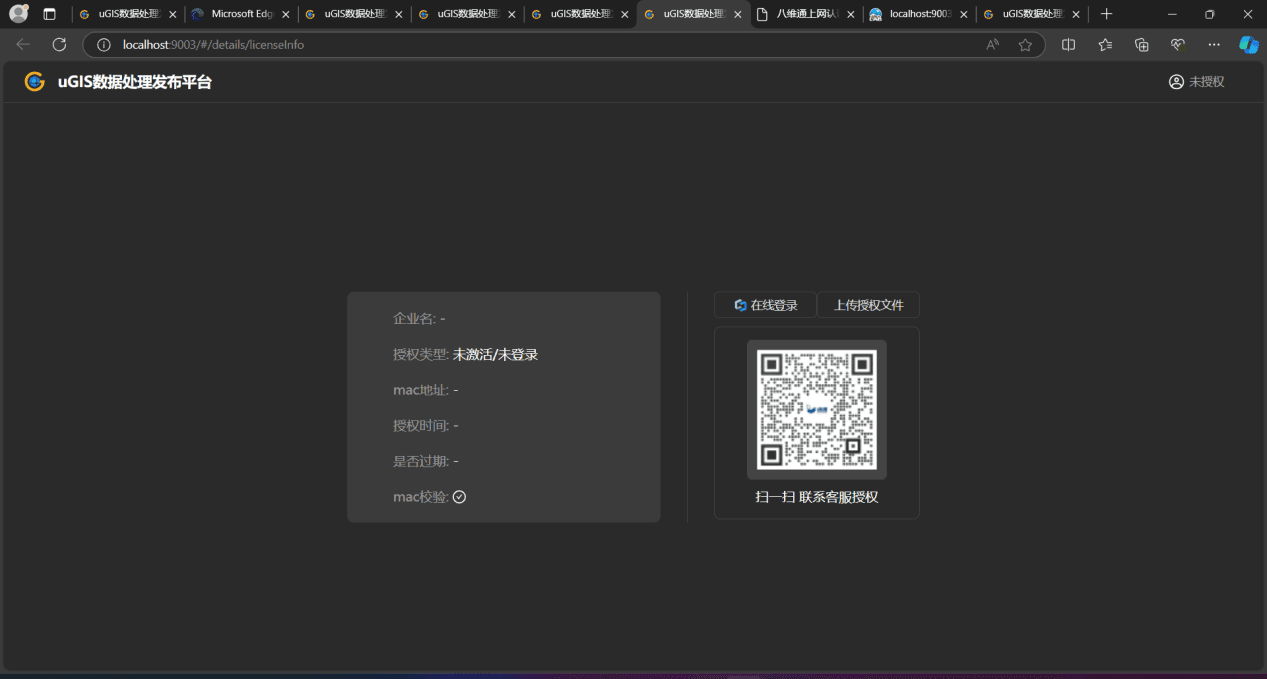The image size is (1267, 679).
Task: Switch to the Microsoft Edge tab
Action: coord(240,14)
